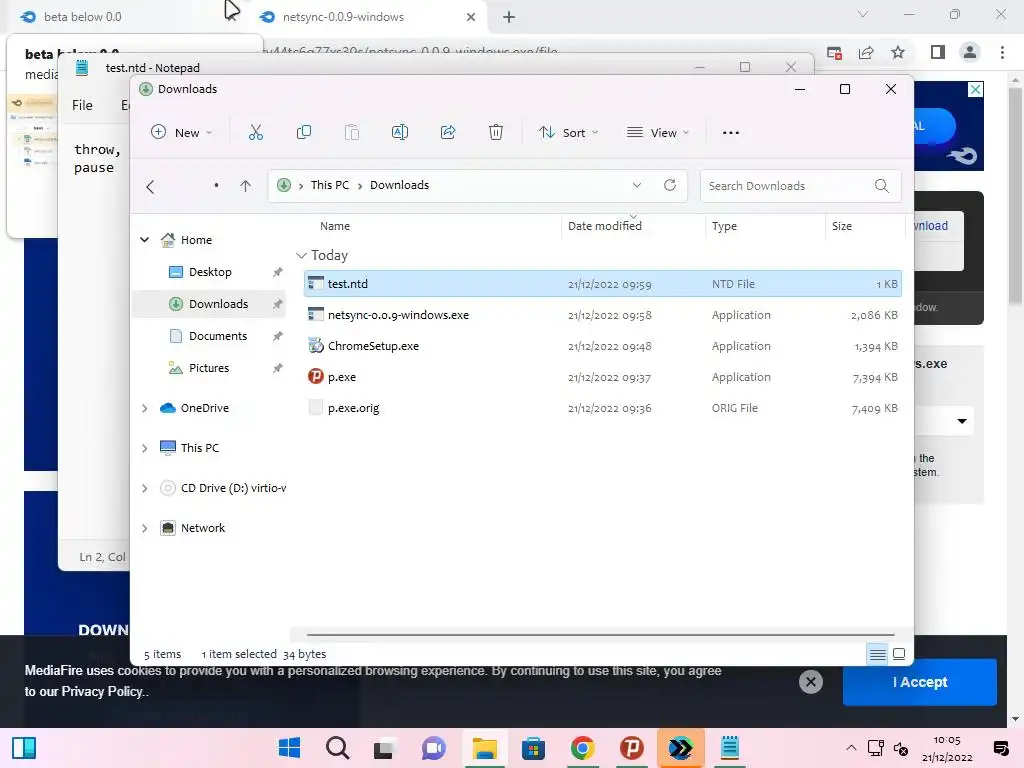Sort by the Name column header
This screenshot has height=768, width=1024.
click(335, 226)
